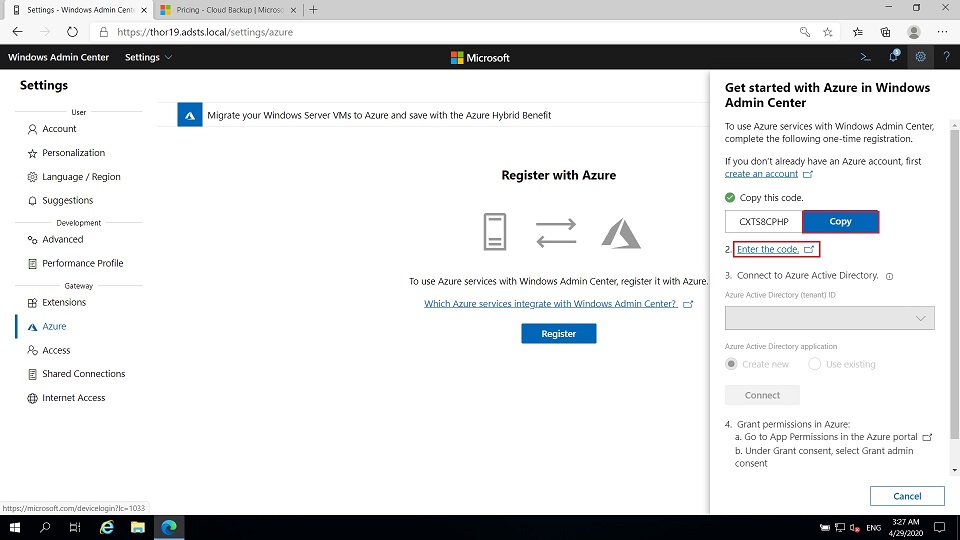Click the zoom magnifier in address bar
This screenshot has width=960, height=540.
click(804, 32)
